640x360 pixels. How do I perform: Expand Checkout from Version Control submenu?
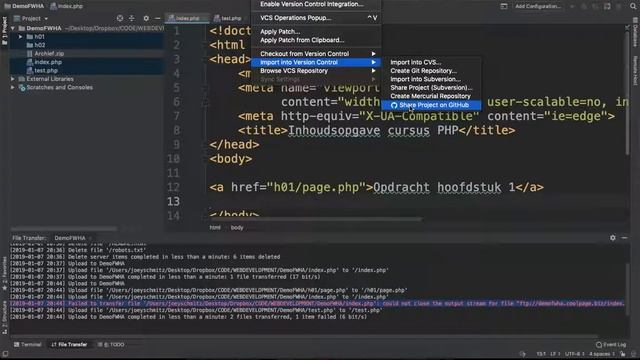click(x=316, y=53)
